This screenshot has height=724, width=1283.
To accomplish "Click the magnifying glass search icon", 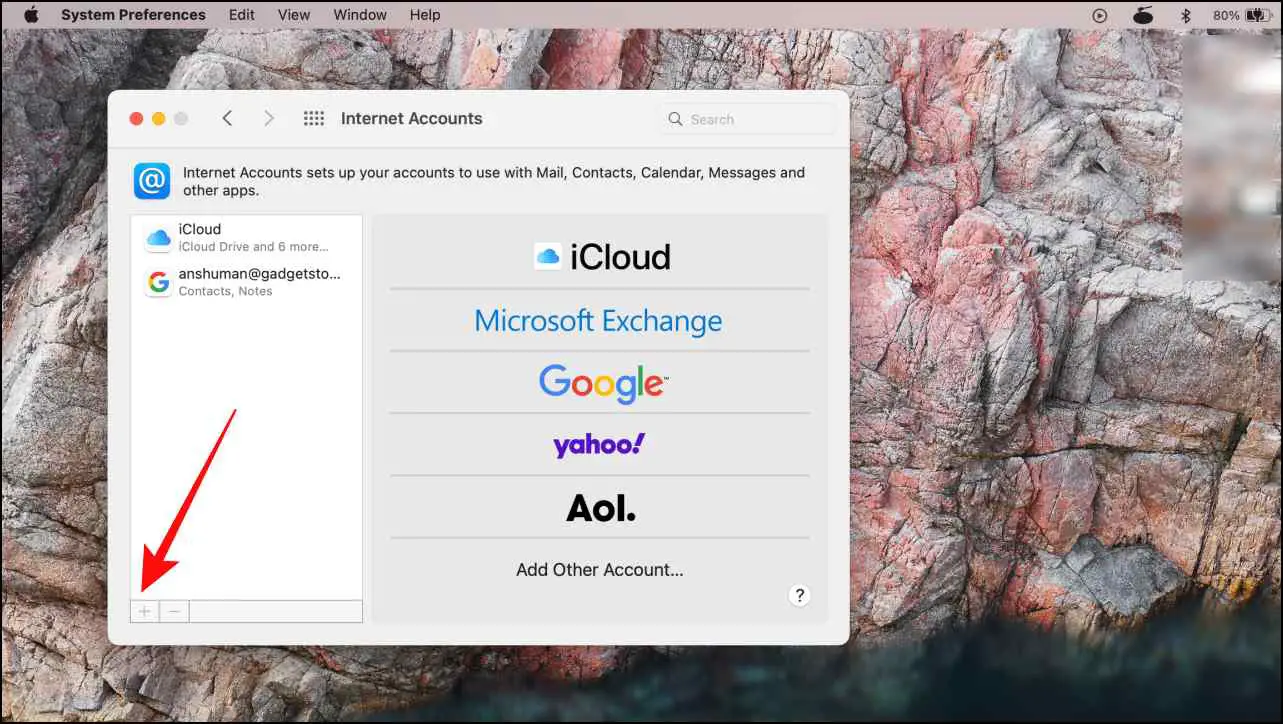I will (676, 119).
